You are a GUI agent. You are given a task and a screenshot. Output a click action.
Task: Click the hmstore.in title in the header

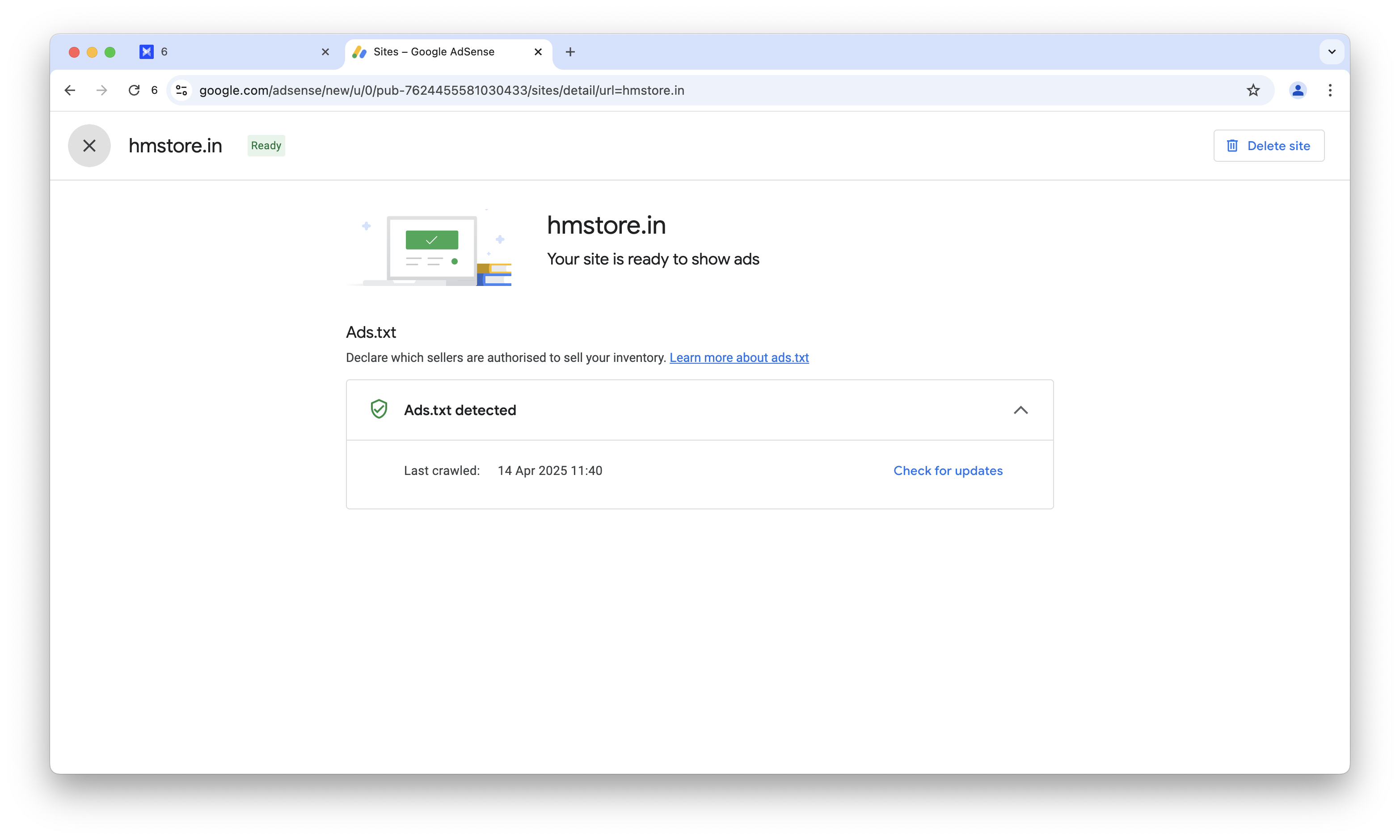[175, 146]
